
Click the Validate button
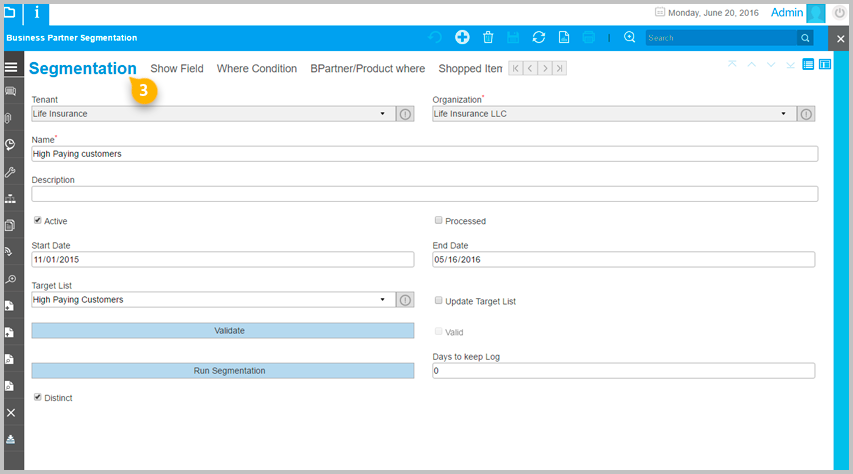tap(222, 330)
